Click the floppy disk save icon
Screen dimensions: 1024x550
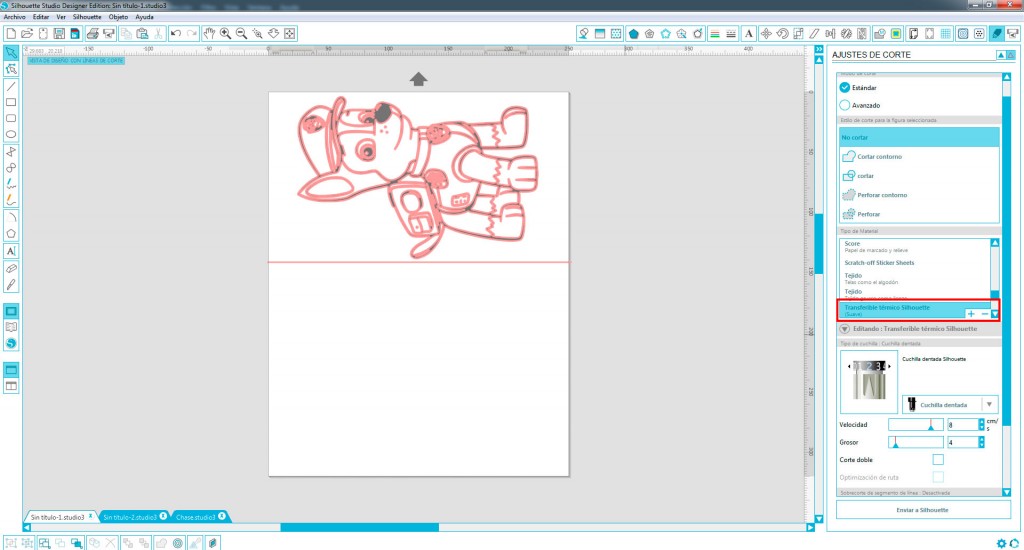pyautogui.click(x=59, y=33)
